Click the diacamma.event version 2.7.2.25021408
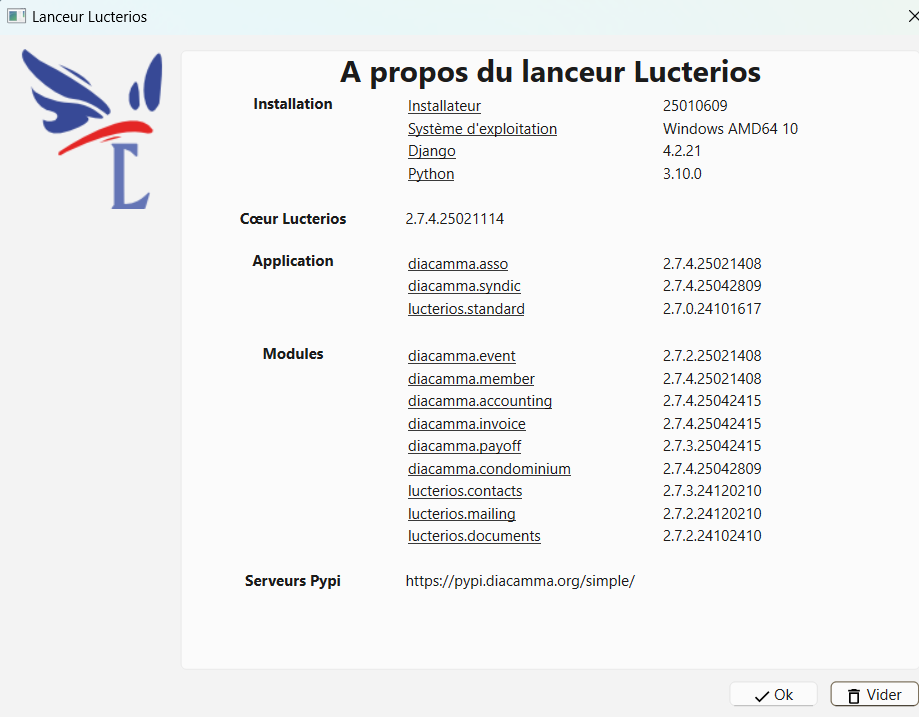 tap(712, 356)
